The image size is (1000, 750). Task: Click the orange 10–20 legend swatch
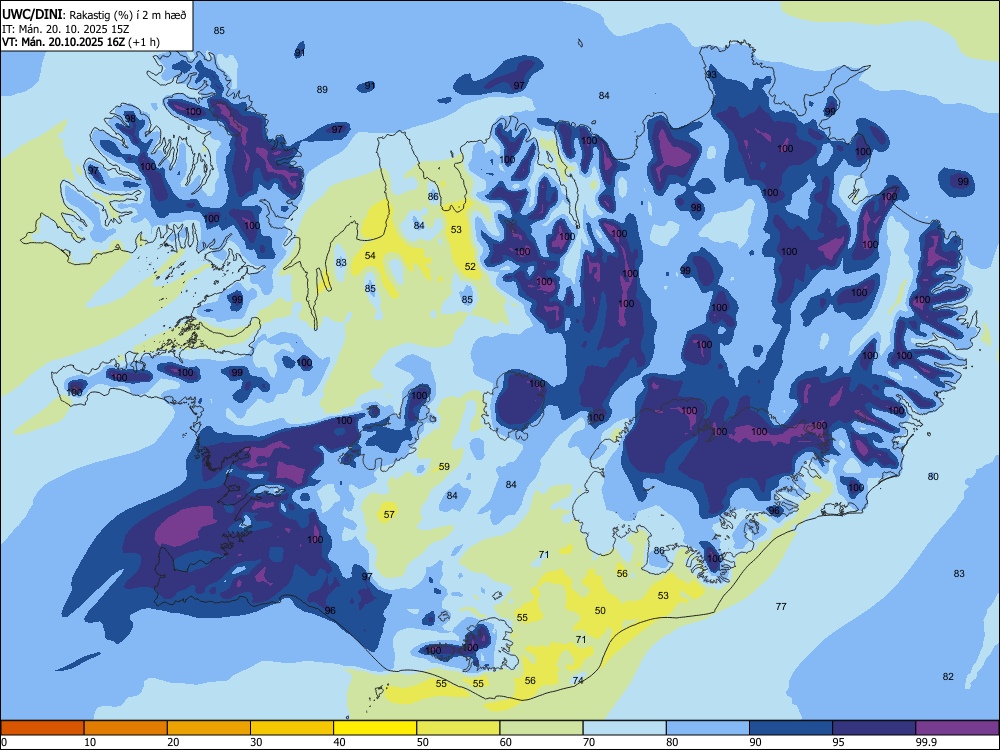tap(126, 728)
